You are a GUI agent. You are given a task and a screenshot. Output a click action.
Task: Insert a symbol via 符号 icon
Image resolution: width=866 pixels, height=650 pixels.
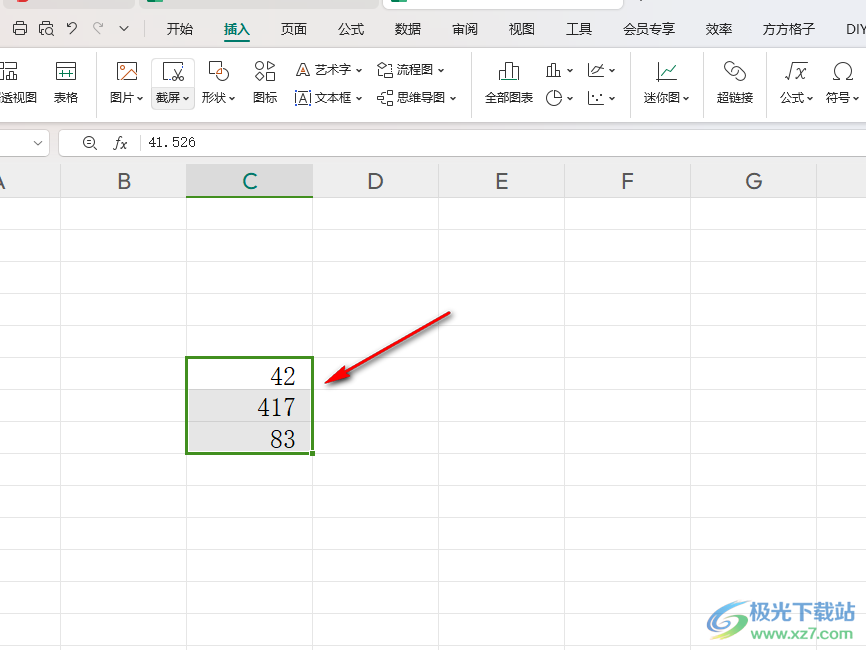click(842, 72)
